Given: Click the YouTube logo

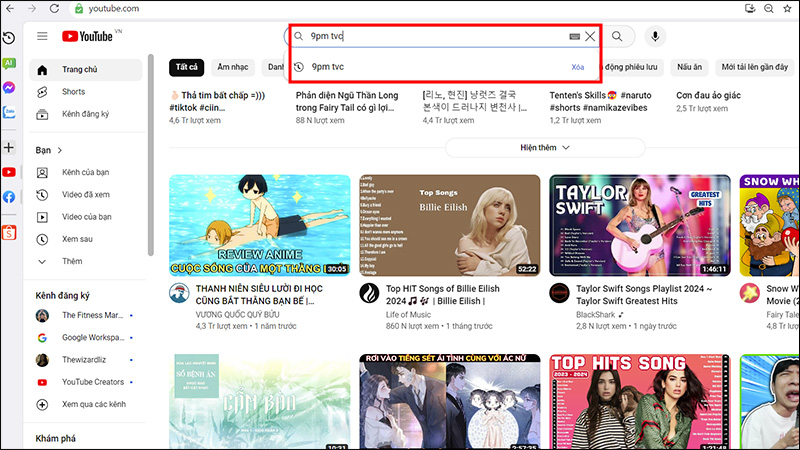Looking at the screenshot, I should [x=90, y=37].
